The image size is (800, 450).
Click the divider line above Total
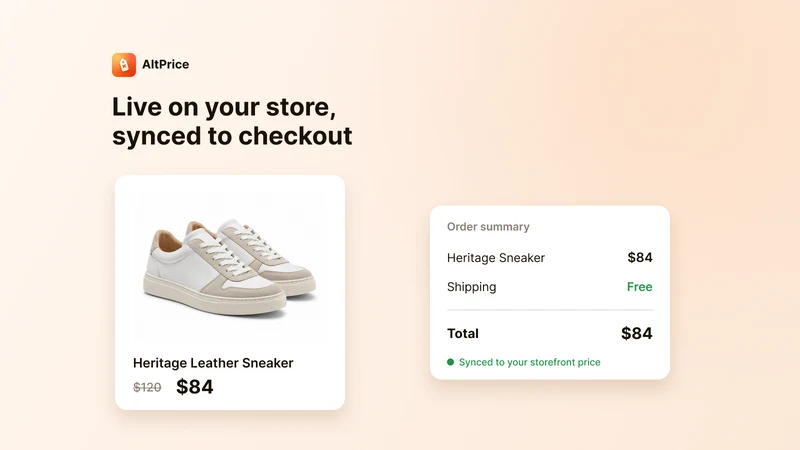[x=550, y=310]
